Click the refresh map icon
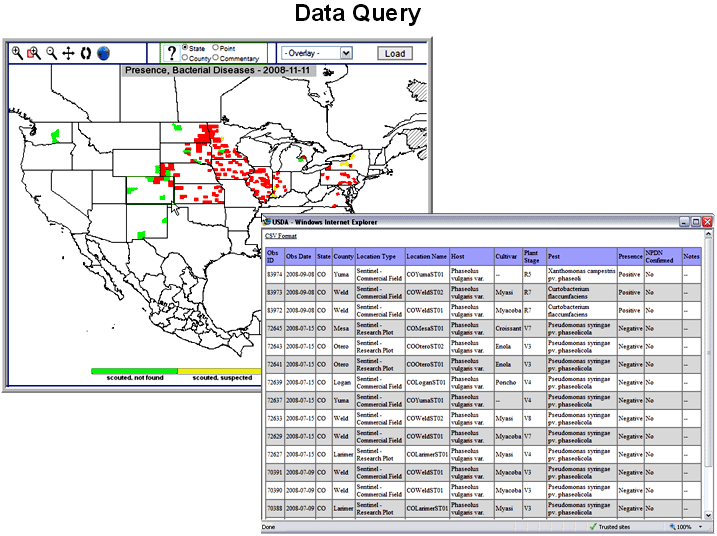Viewport: 717px width, 536px height. click(x=85, y=53)
